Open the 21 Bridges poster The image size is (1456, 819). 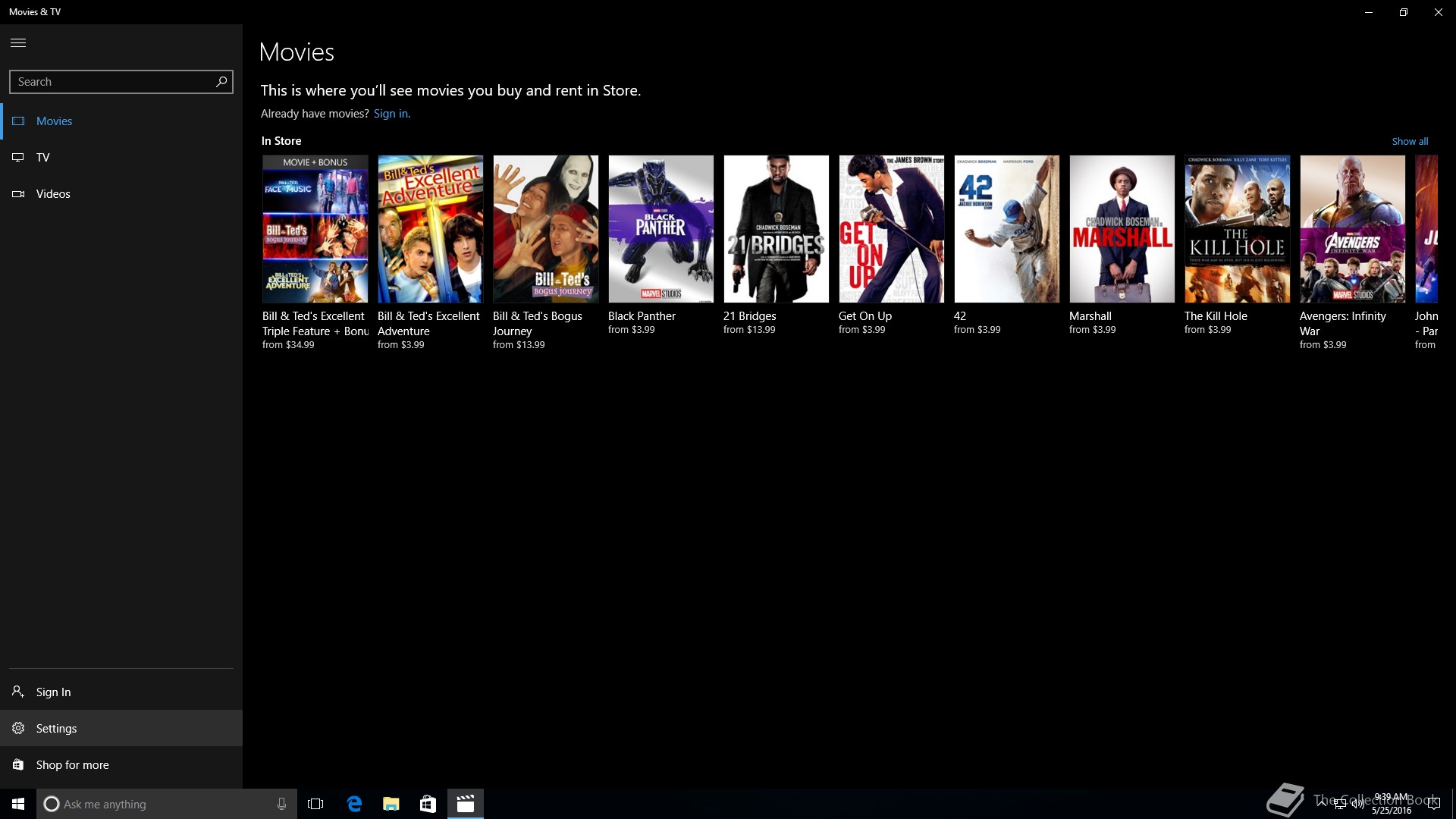pos(777,229)
